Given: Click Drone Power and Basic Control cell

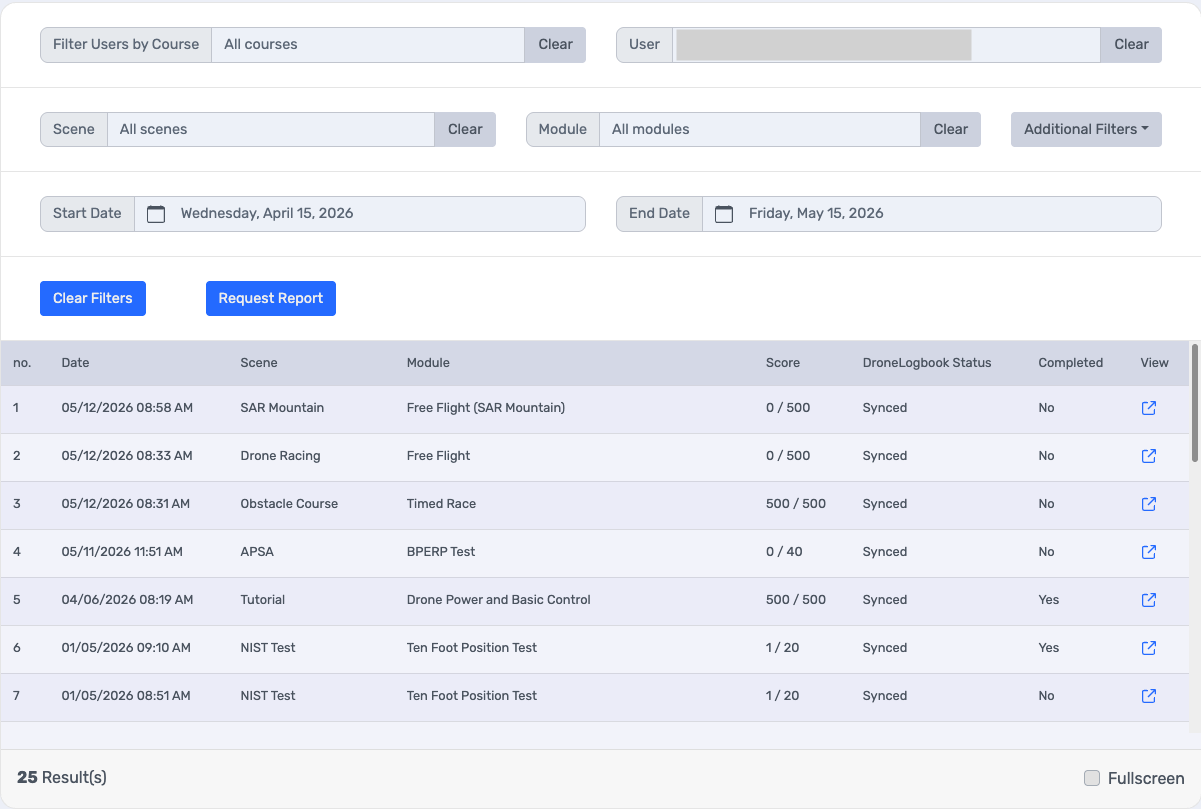Looking at the screenshot, I should coord(498,600).
